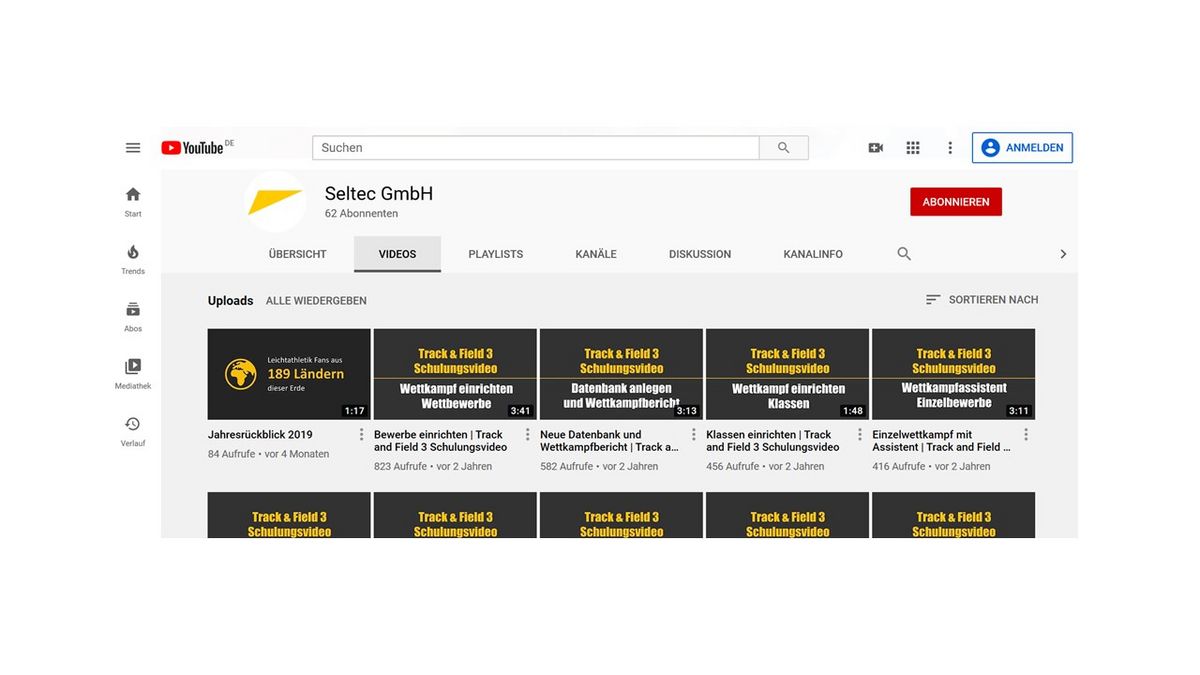1200x675 pixels.
Task: Open the settings three-dot menu in header
Action: 950,148
